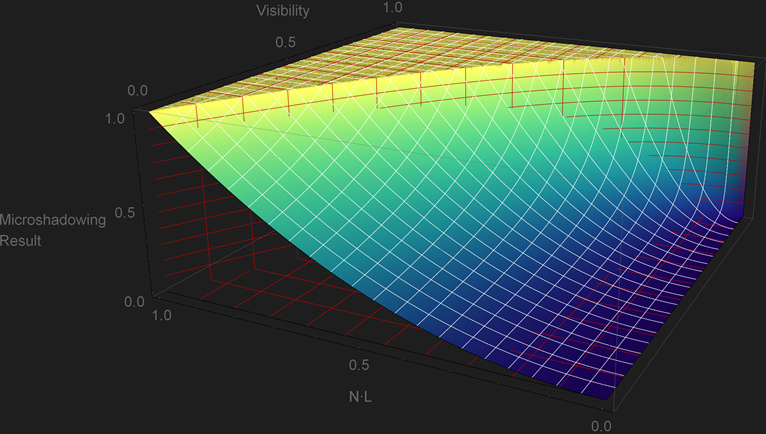The image size is (766, 434).
Task: Click the 1.0 tick on Visibility axis
Action: point(395,7)
